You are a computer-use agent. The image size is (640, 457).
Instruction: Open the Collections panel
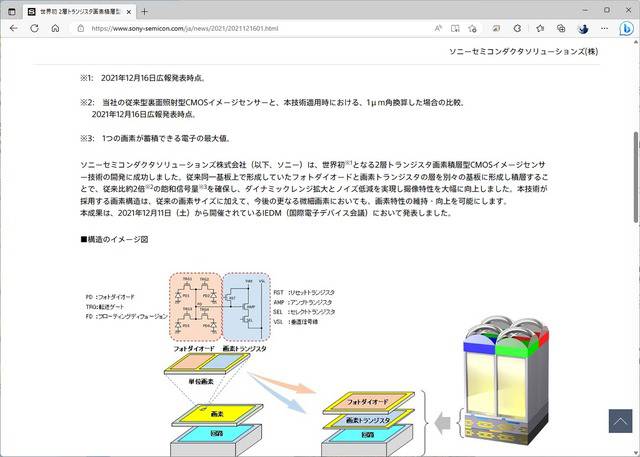pyautogui.click(x=561, y=28)
